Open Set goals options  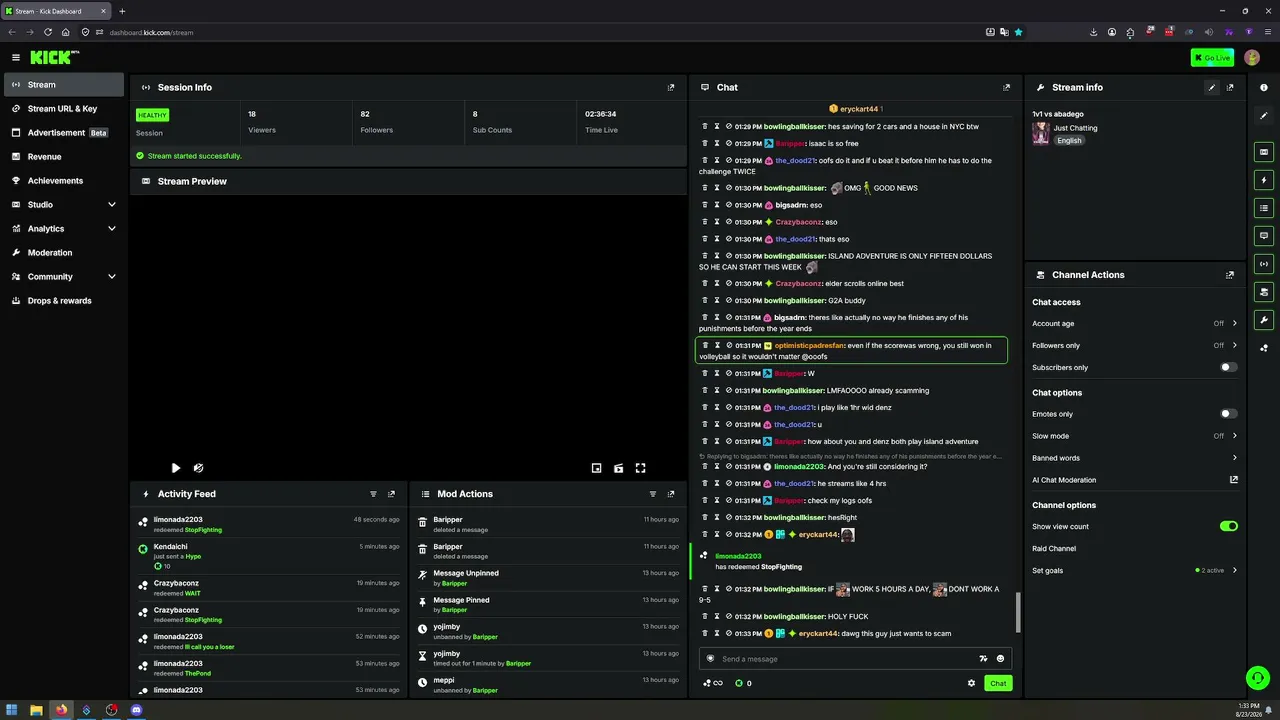1135,571
